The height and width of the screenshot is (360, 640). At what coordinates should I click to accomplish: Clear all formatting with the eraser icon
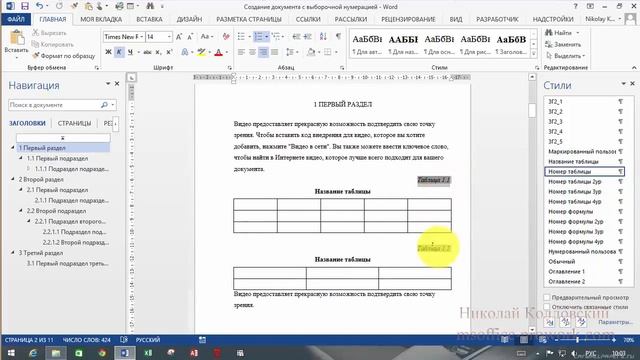226,37
